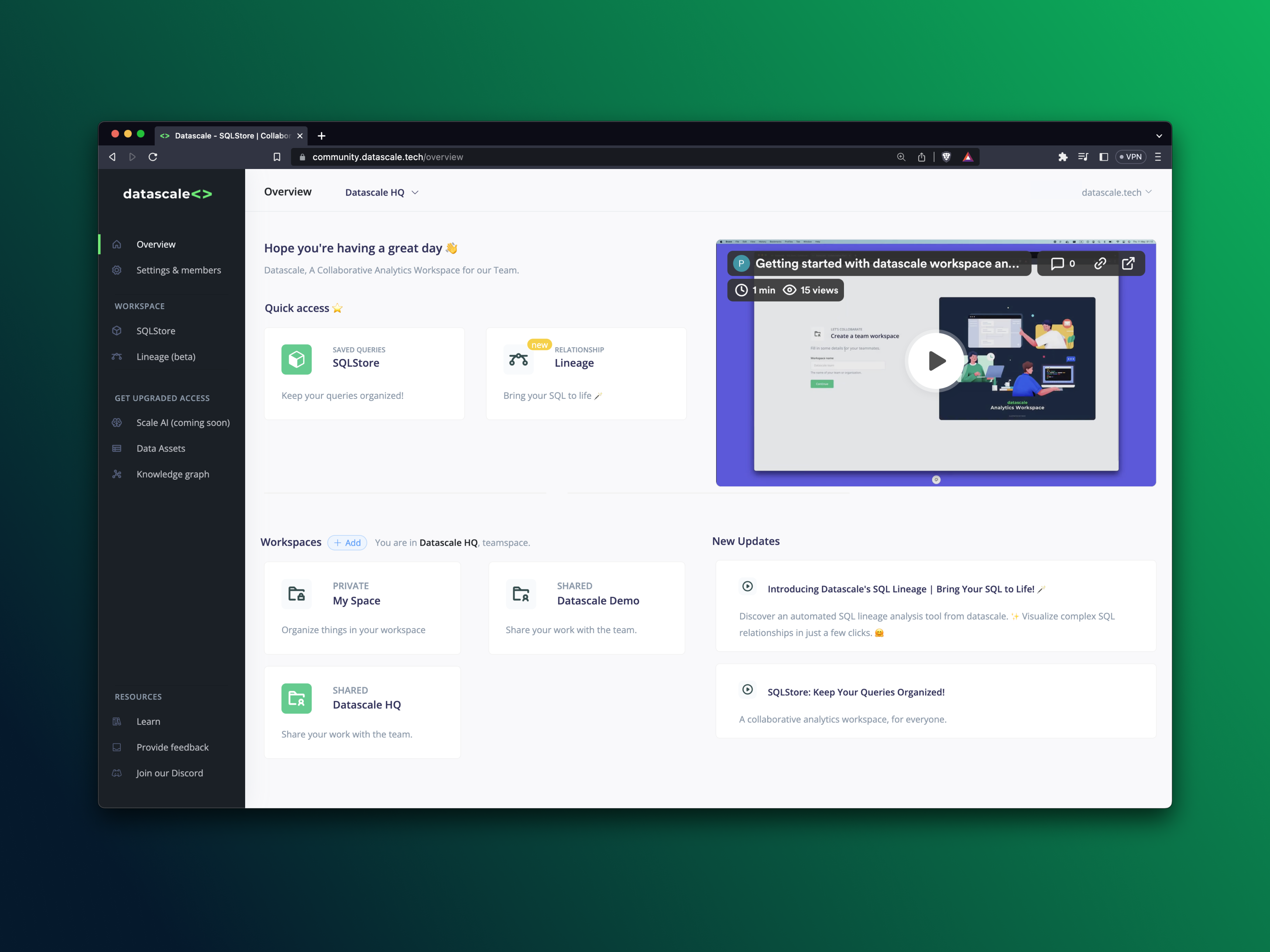The width and height of the screenshot is (1270, 952).
Task: Toggle the browser sidebar panel icon
Action: [x=1103, y=157]
